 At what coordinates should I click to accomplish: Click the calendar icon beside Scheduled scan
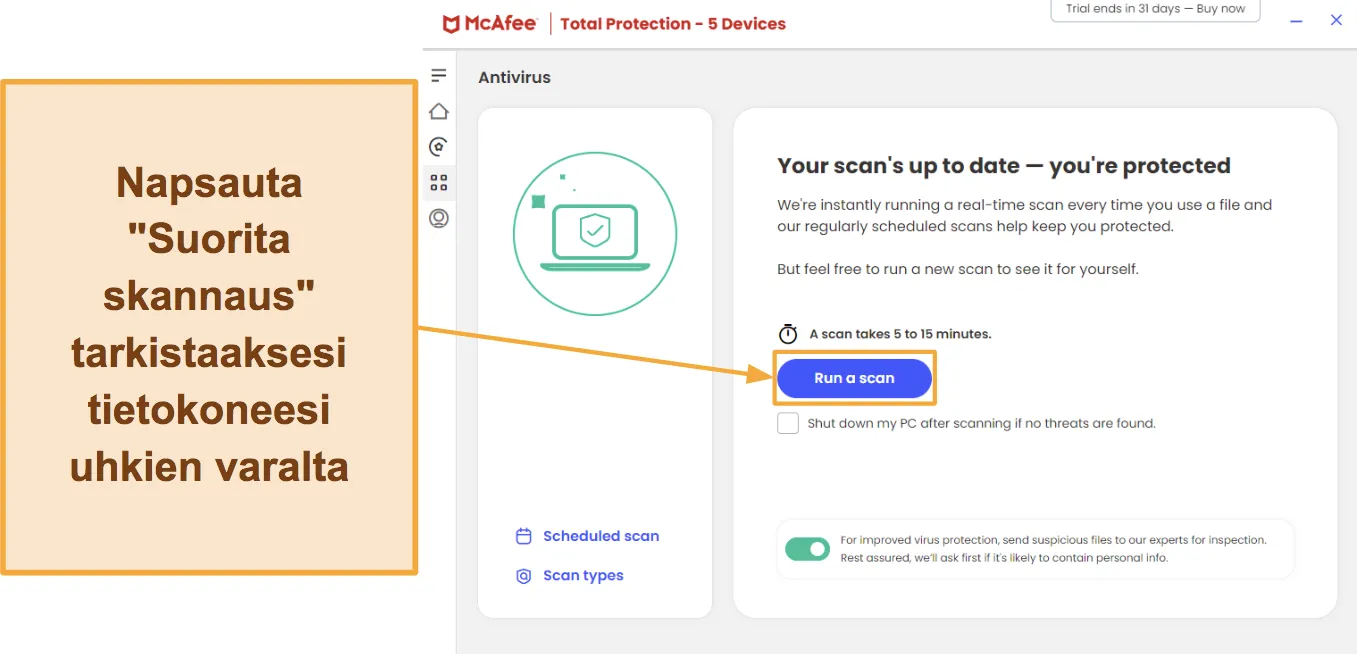[523, 537]
